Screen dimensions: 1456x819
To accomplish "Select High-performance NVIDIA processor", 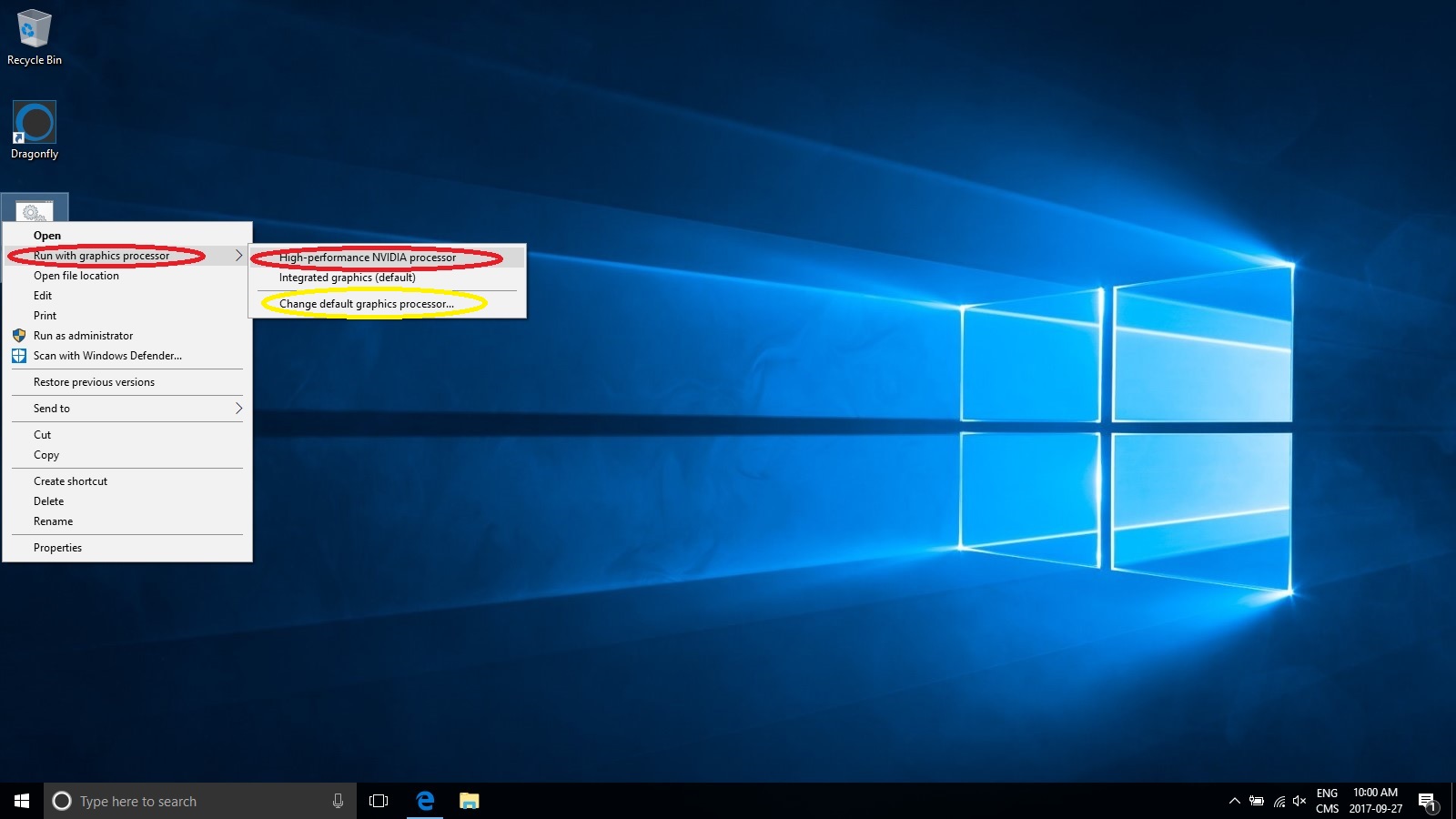I will (368, 258).
